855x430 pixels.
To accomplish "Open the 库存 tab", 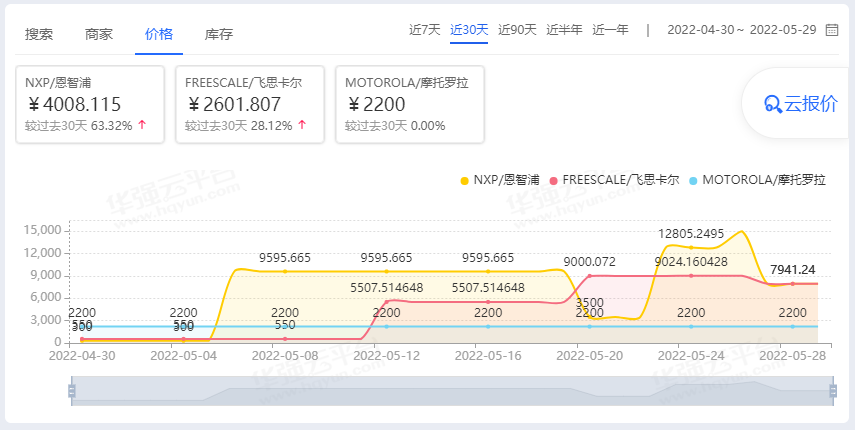I will pyautogui.click(x=219, y=34).
